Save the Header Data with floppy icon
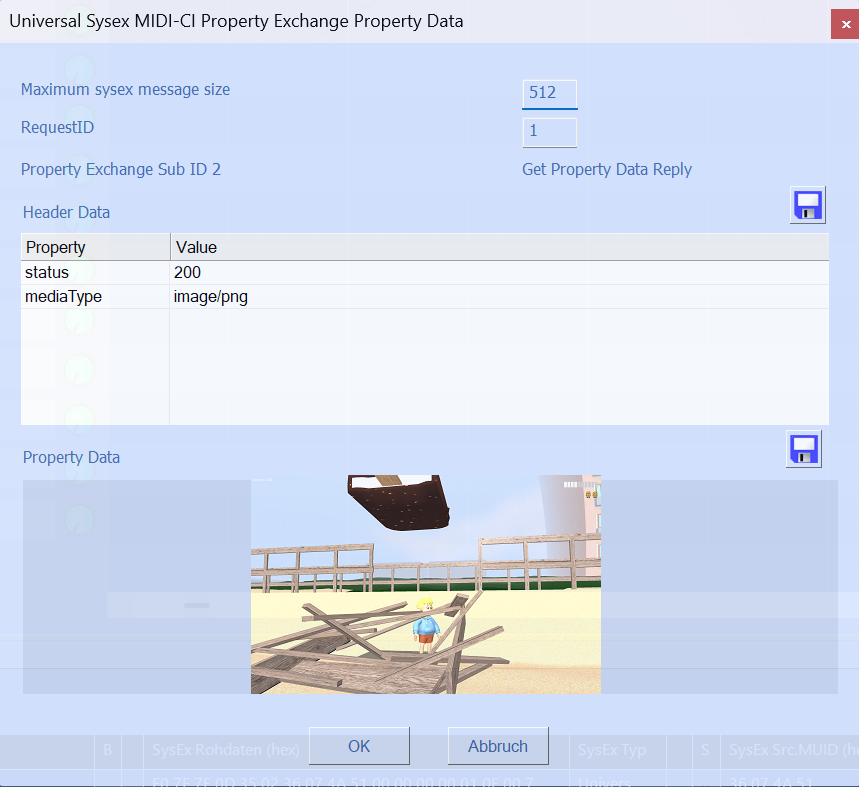Viewport: 859px width, 787px height. [808, 205]
